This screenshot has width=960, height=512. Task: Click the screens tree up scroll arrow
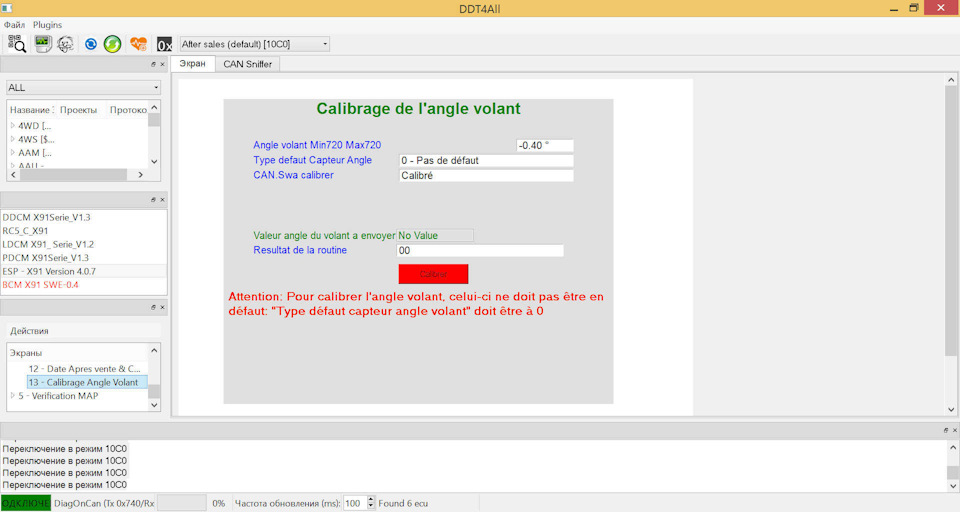click(x=154, y=350)
